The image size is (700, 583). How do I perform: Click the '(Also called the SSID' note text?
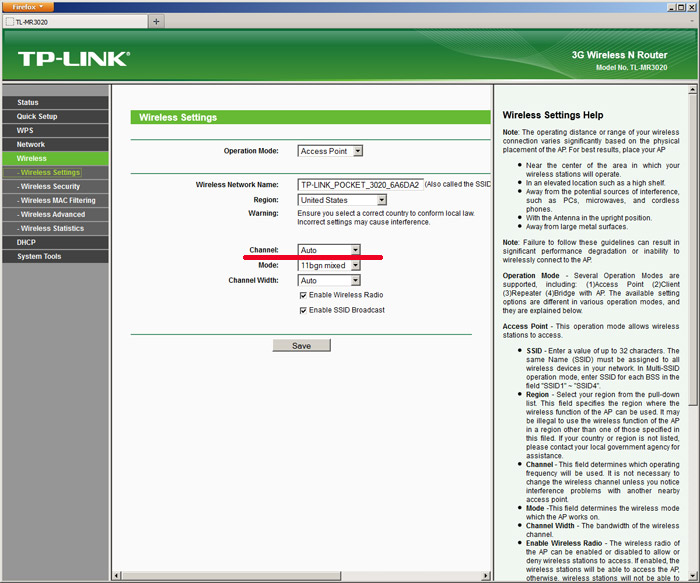pos(458,184)
